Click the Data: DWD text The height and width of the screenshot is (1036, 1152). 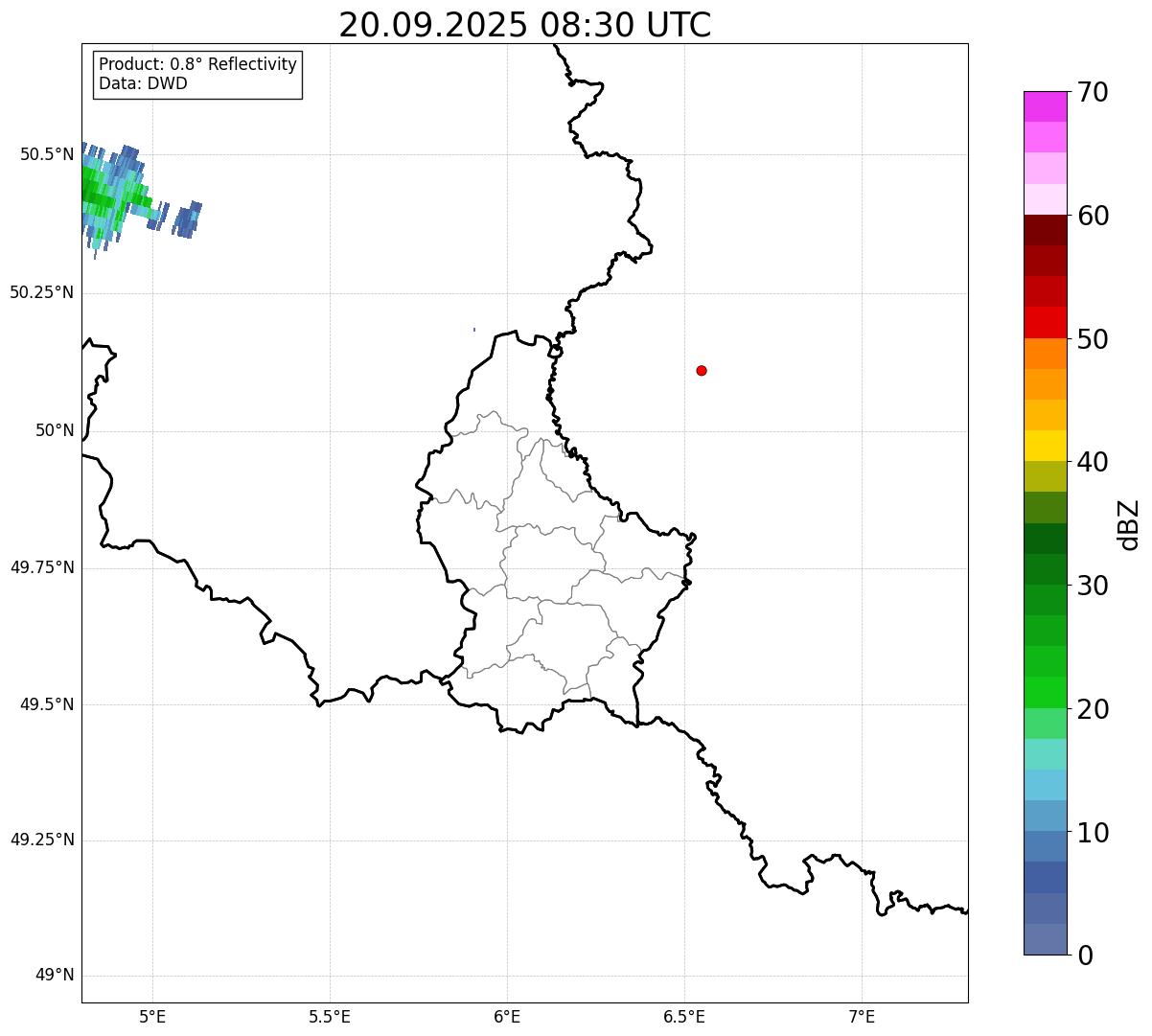(143, 83)
